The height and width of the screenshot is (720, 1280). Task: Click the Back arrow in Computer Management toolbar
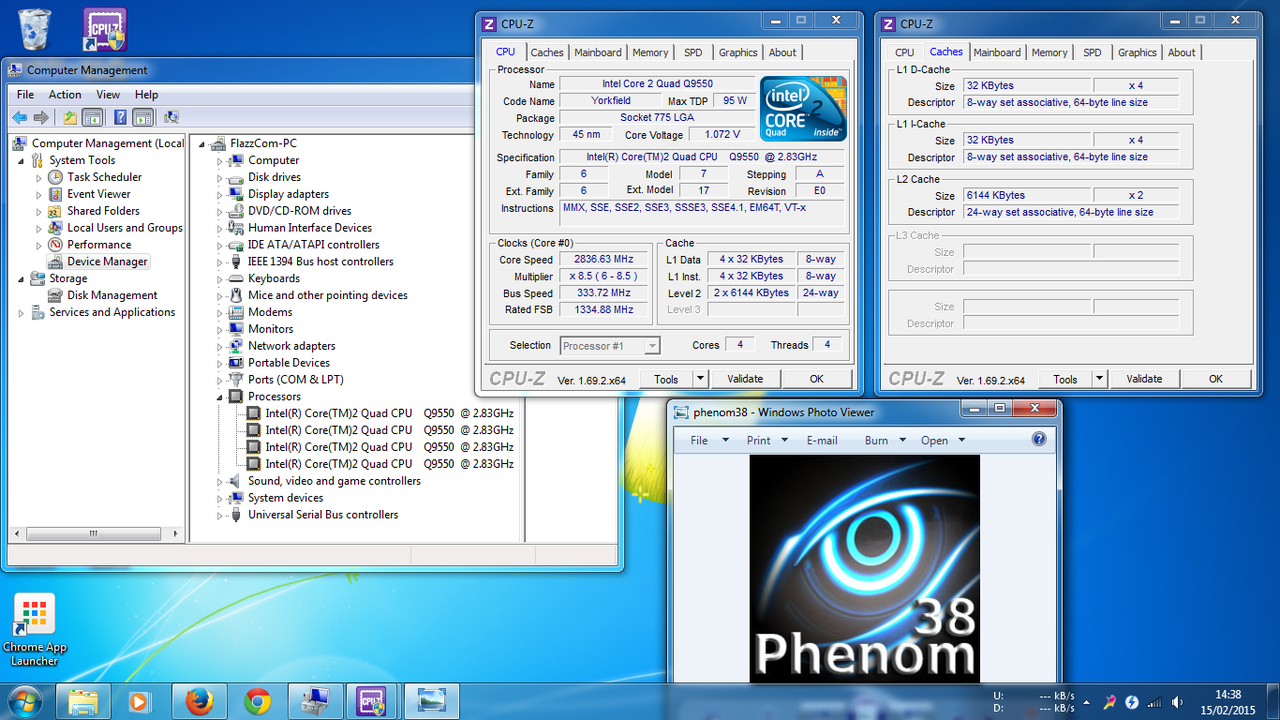[20, 117]
